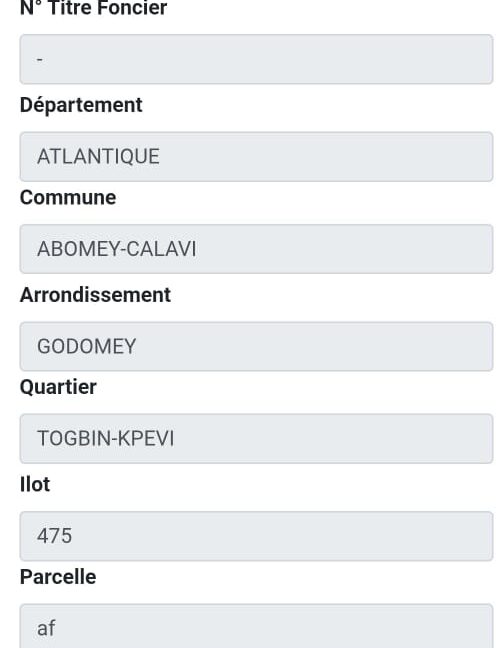The width and height of the screenshot is (499, 648).
Task: Focus the Parcelle field containing af
Action: tap(256, 626)
